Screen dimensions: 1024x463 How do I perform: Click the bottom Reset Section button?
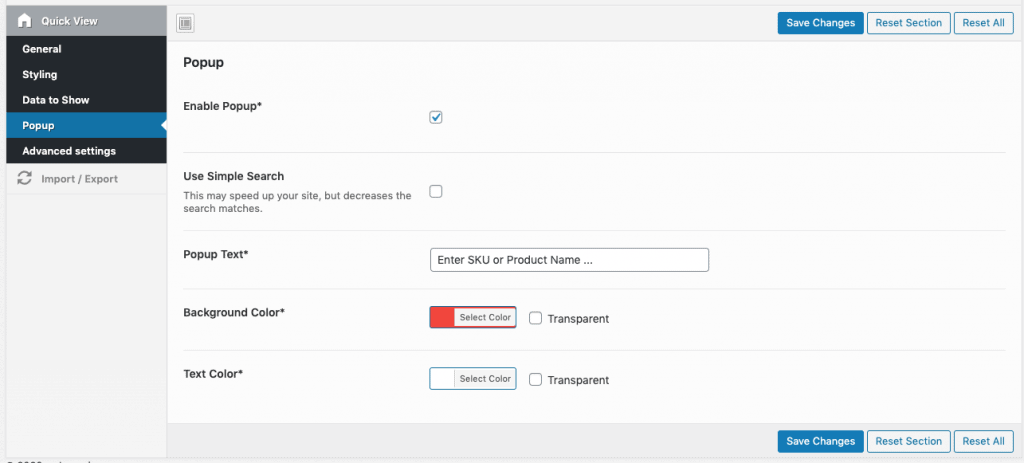908,441
